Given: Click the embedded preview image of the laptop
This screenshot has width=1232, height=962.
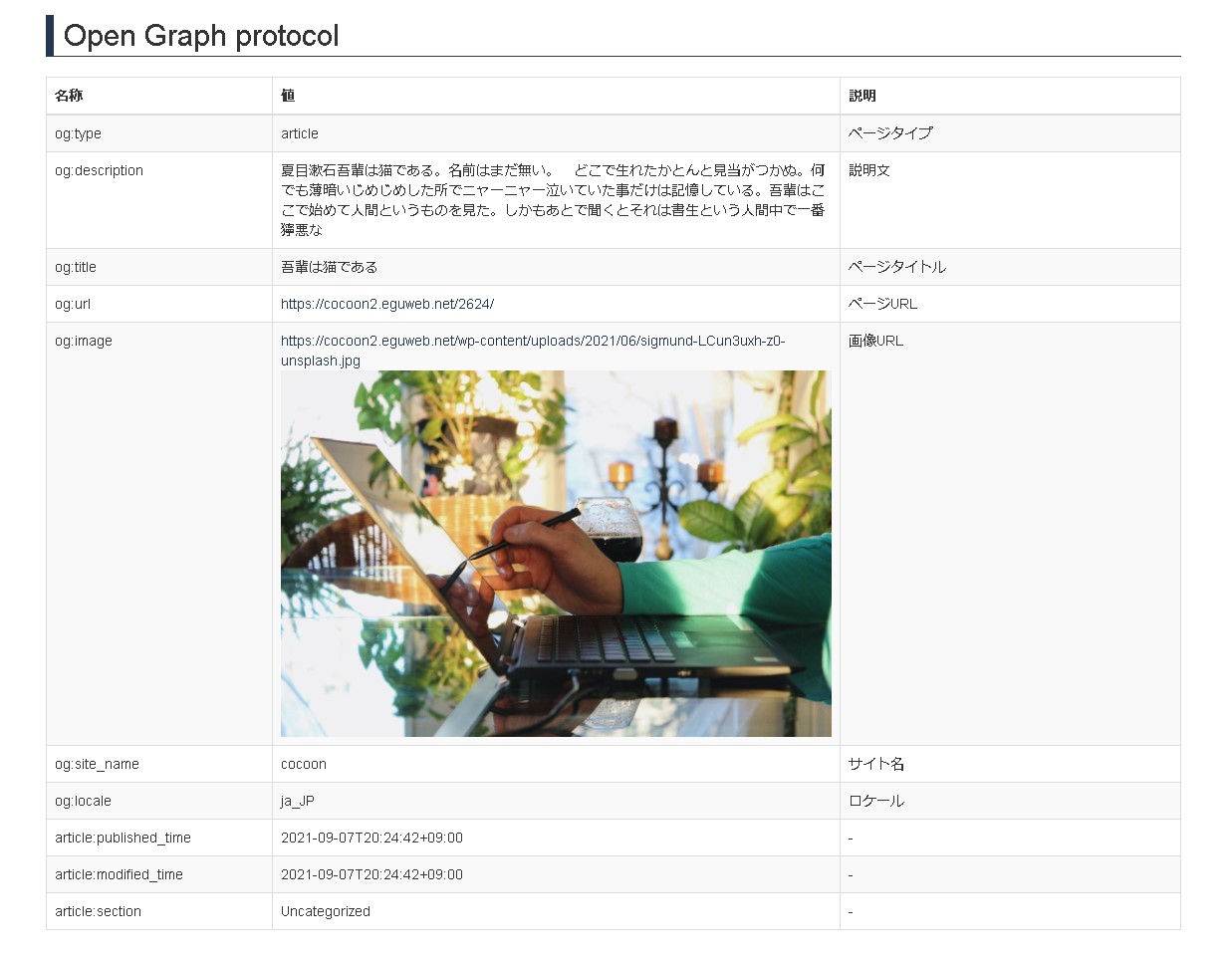Looking at the screenshot, I should click(x=556, y=554).
